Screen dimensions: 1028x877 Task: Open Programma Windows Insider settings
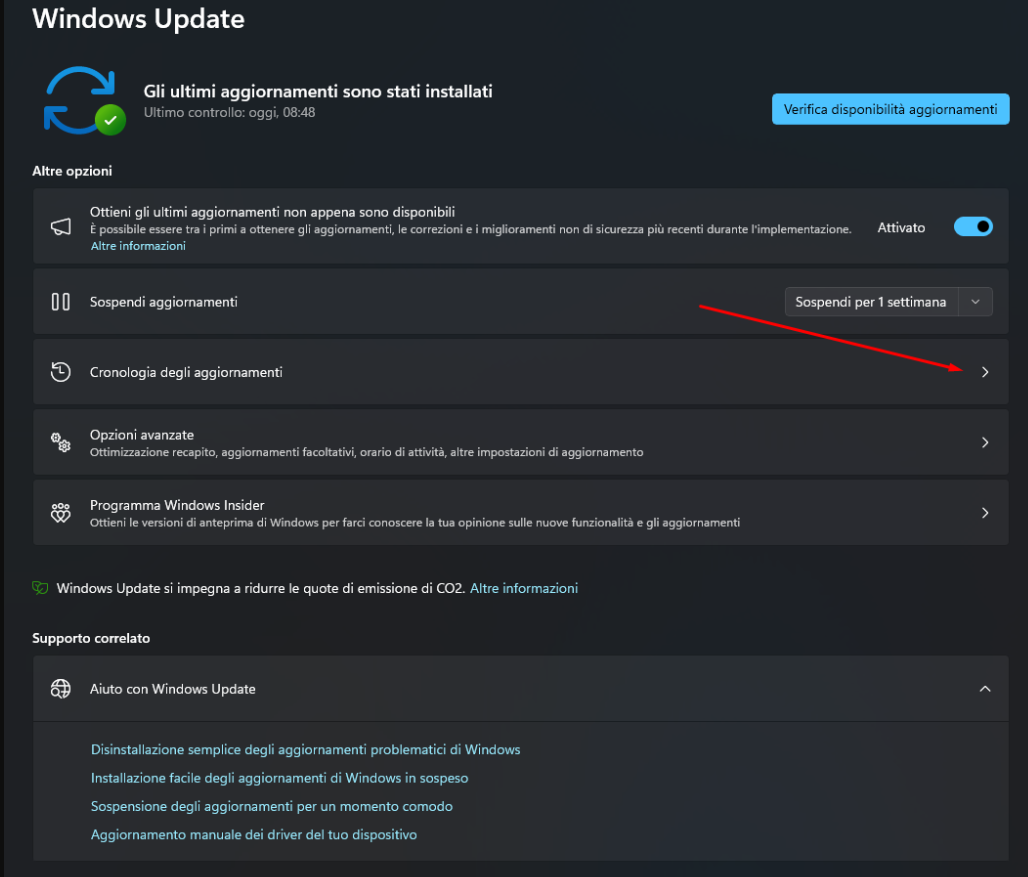coord(985,513)
